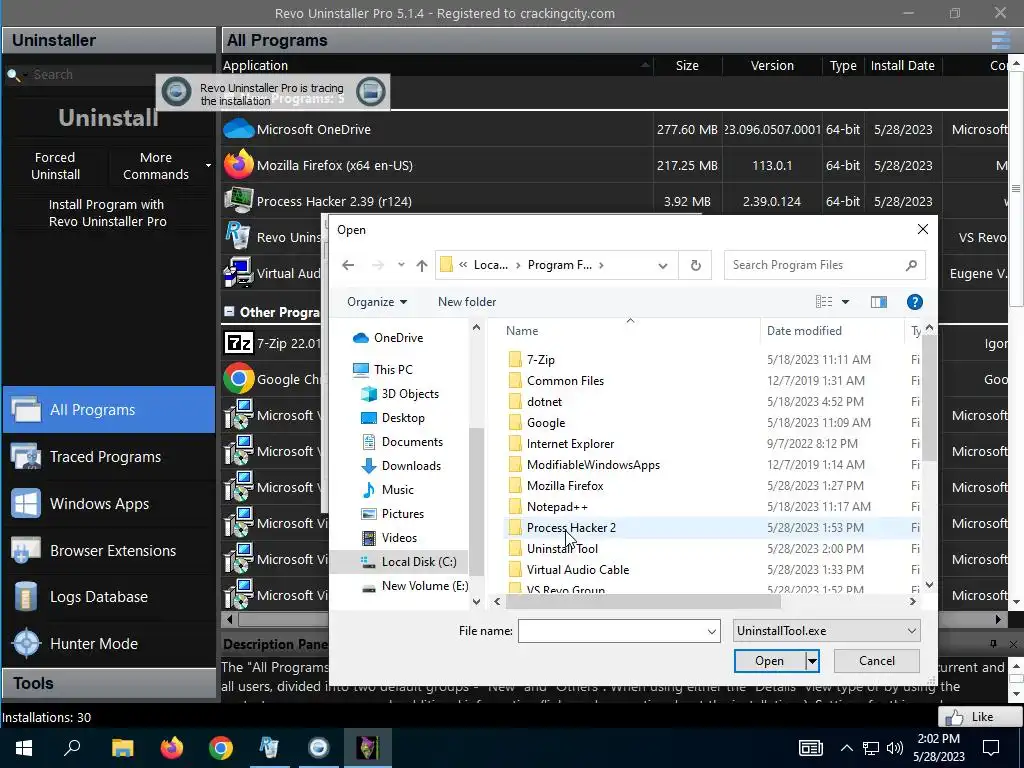Click the 7-Zip program icon in Other Programs
This screenshot has width=1024, height=768.
(x=238, y=343)
